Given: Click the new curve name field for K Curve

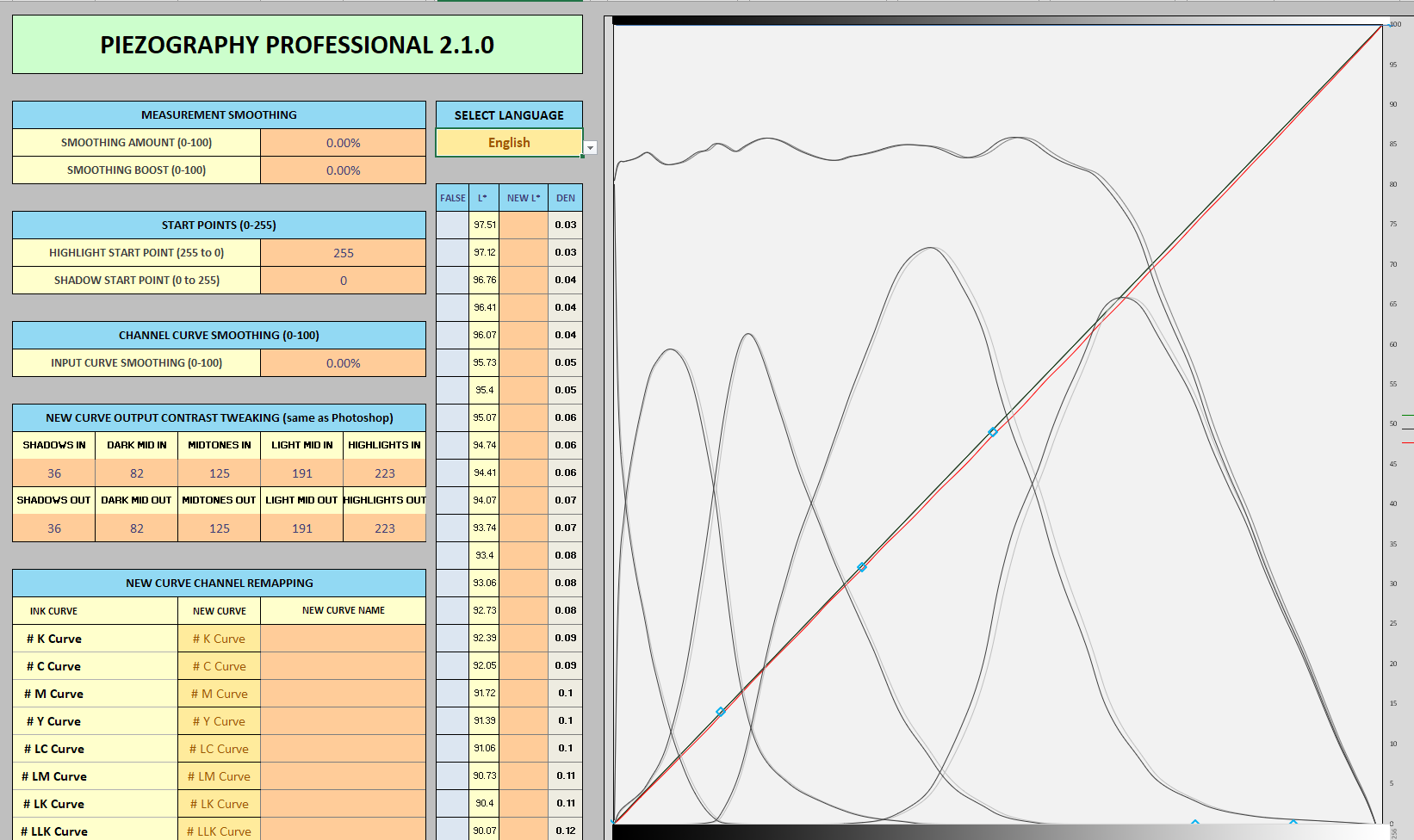Looking at the screenshot, I should (x=343, y=639).
